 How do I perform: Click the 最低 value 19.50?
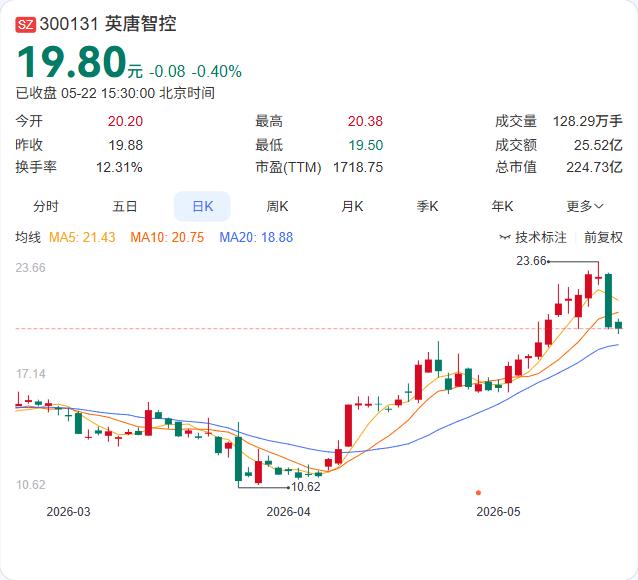tap(365, 145)
